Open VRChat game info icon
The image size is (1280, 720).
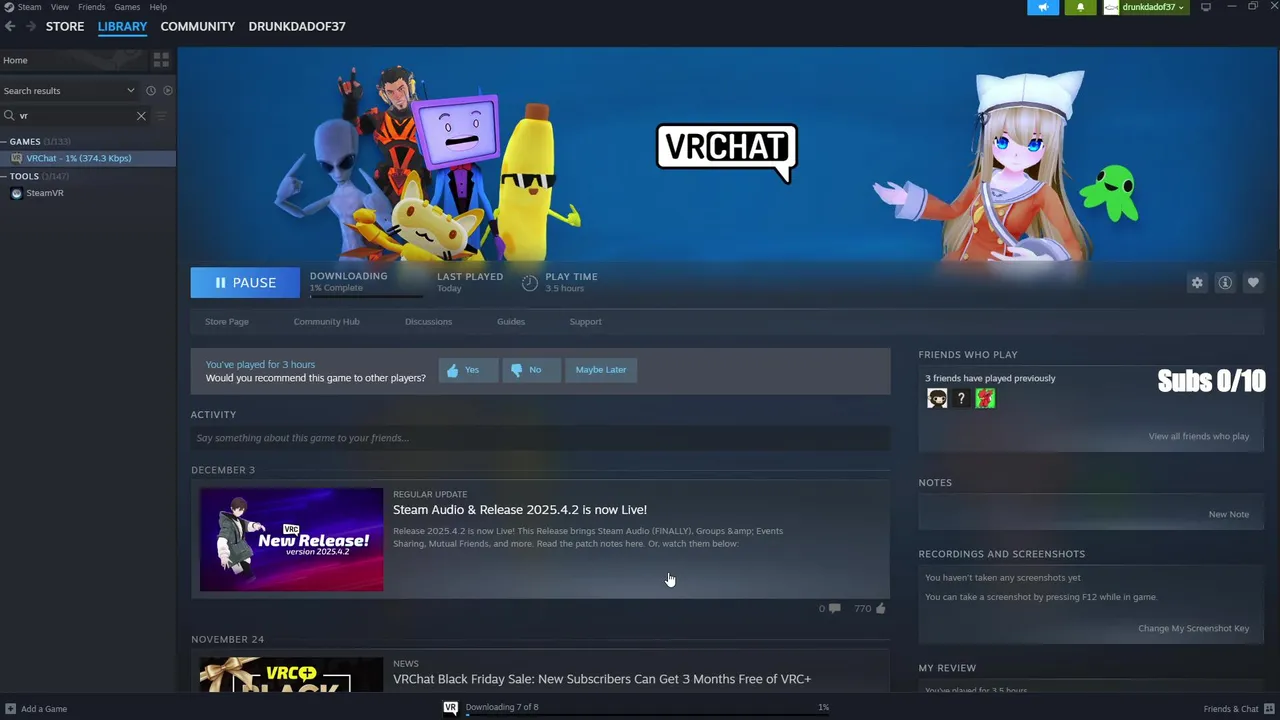point(1225,283)
